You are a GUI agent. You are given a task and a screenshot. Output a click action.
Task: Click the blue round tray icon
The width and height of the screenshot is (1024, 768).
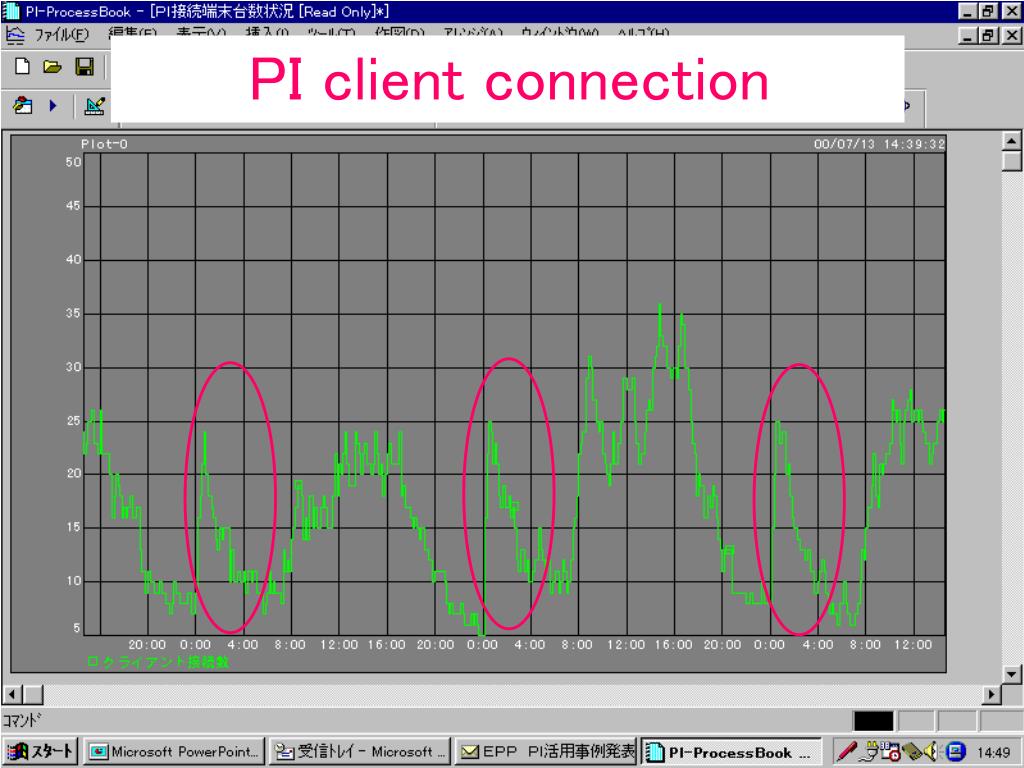[x=955, y=752]
